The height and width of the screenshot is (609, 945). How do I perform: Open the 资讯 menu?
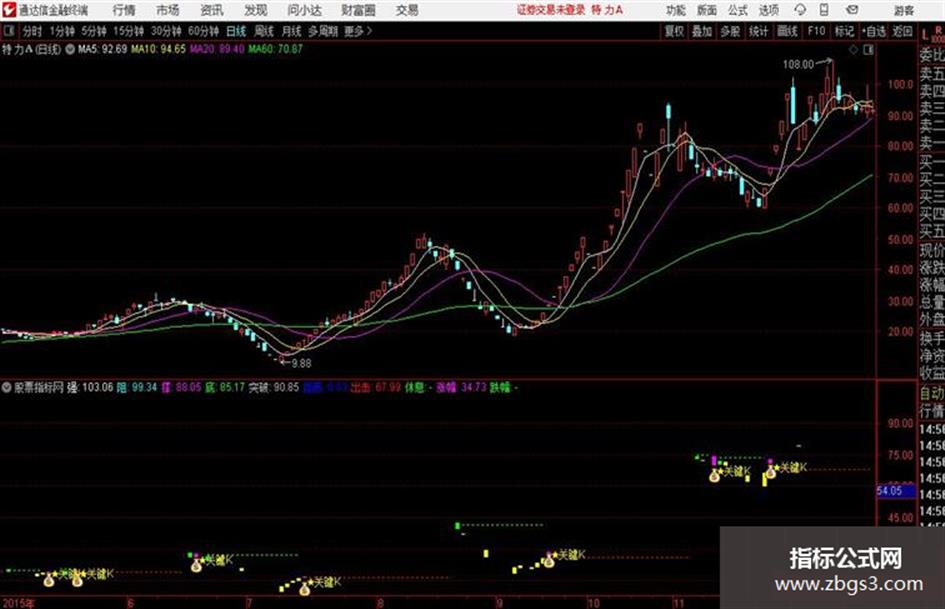(212, 10)
